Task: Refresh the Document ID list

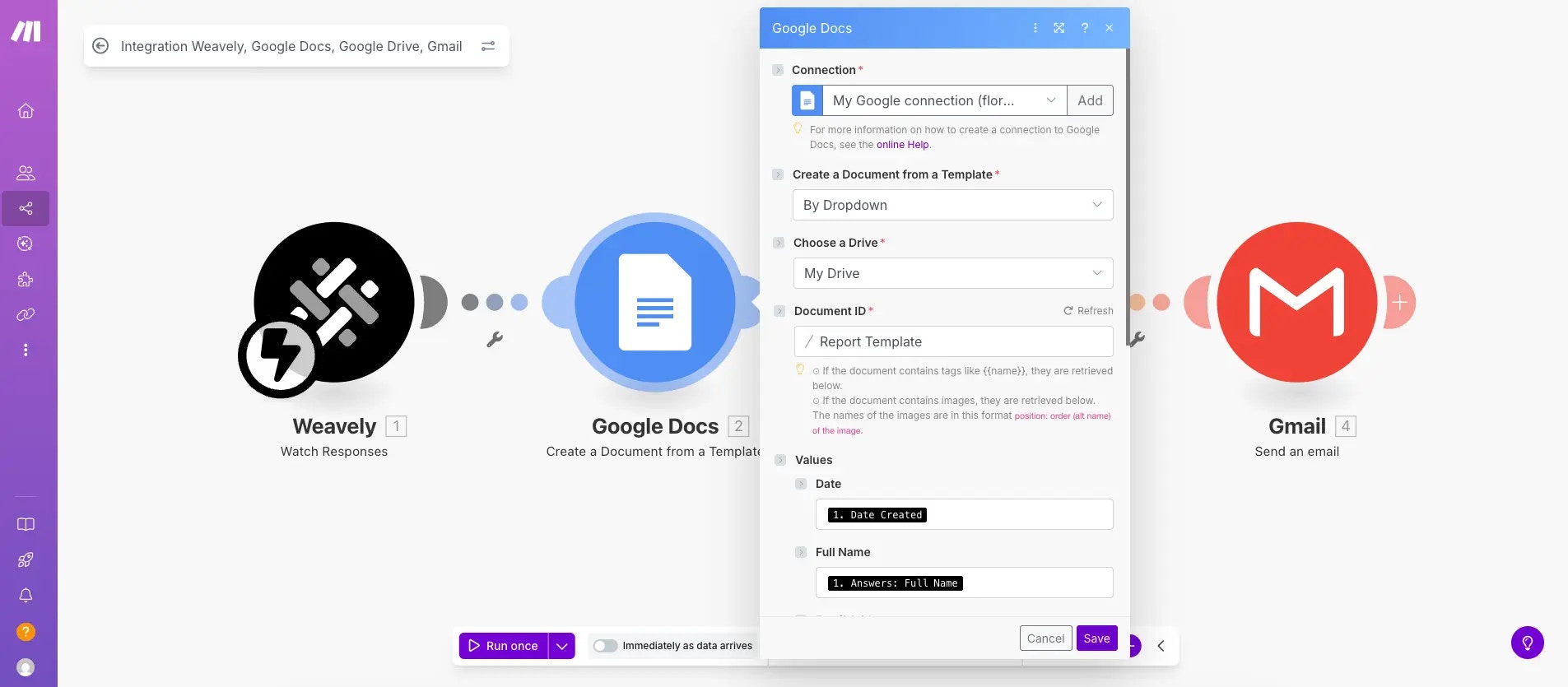Action: [1088, 311]
